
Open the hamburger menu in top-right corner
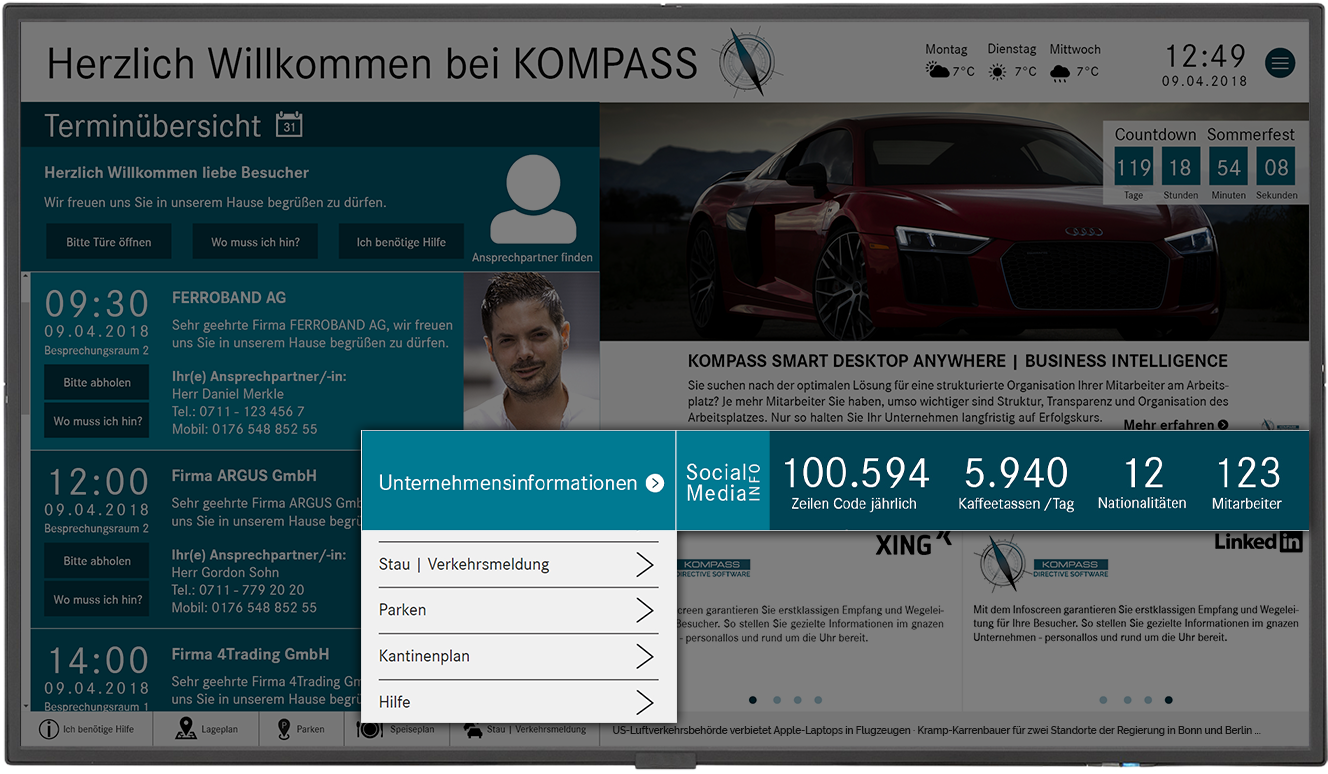[x=1280, y=63]
